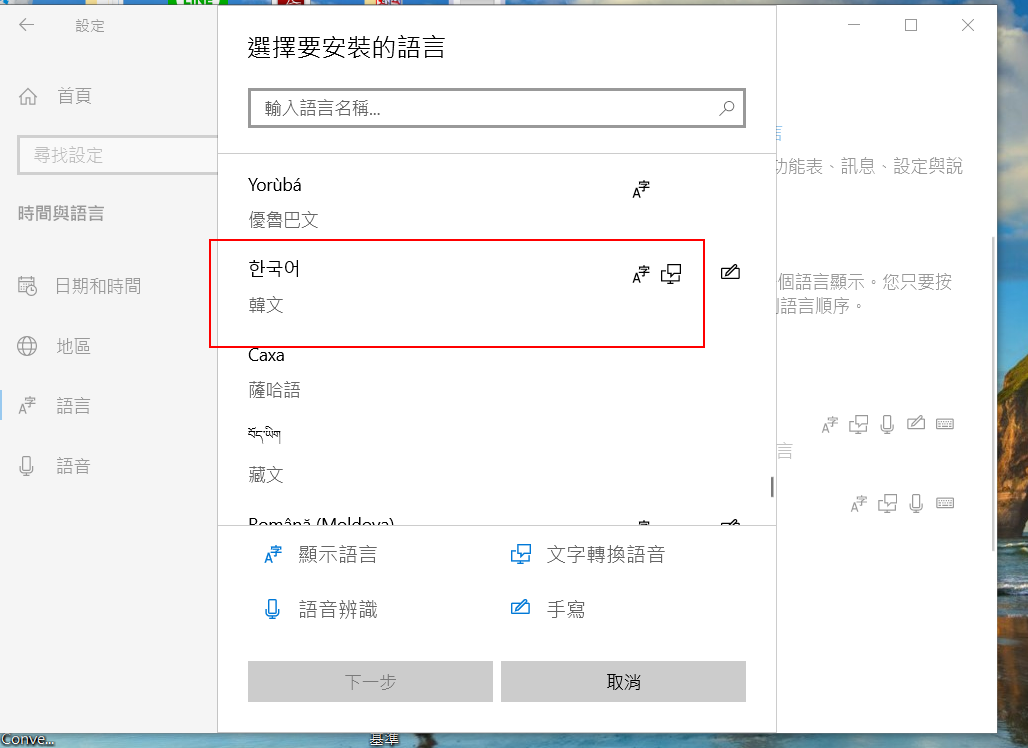This screenshot has height=748, width=1028.
Task: Click Yorùbá display language icon
Action: [641, 190]
